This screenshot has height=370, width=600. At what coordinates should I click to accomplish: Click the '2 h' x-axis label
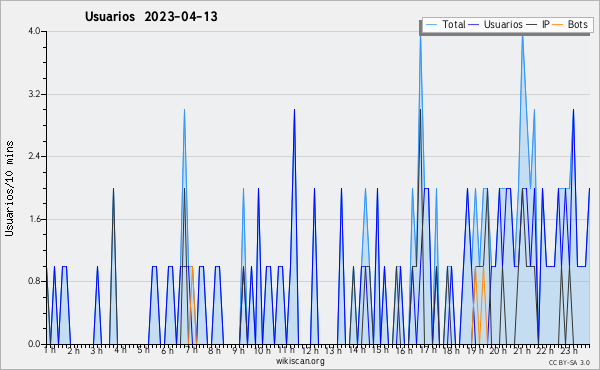pyautogui.click(x=73, y=350)
